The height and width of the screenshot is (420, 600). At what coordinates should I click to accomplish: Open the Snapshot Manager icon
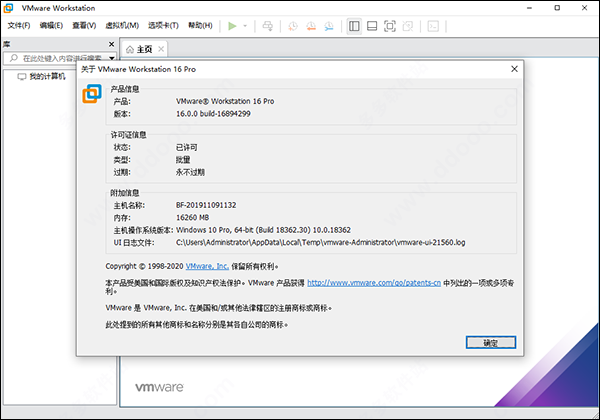pos(329,26)
